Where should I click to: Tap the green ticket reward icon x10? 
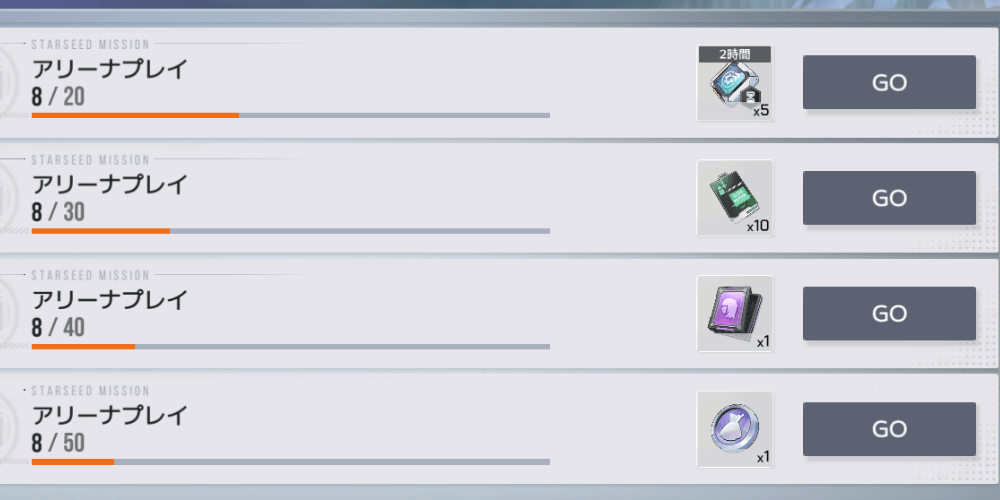tap(735, 198)
